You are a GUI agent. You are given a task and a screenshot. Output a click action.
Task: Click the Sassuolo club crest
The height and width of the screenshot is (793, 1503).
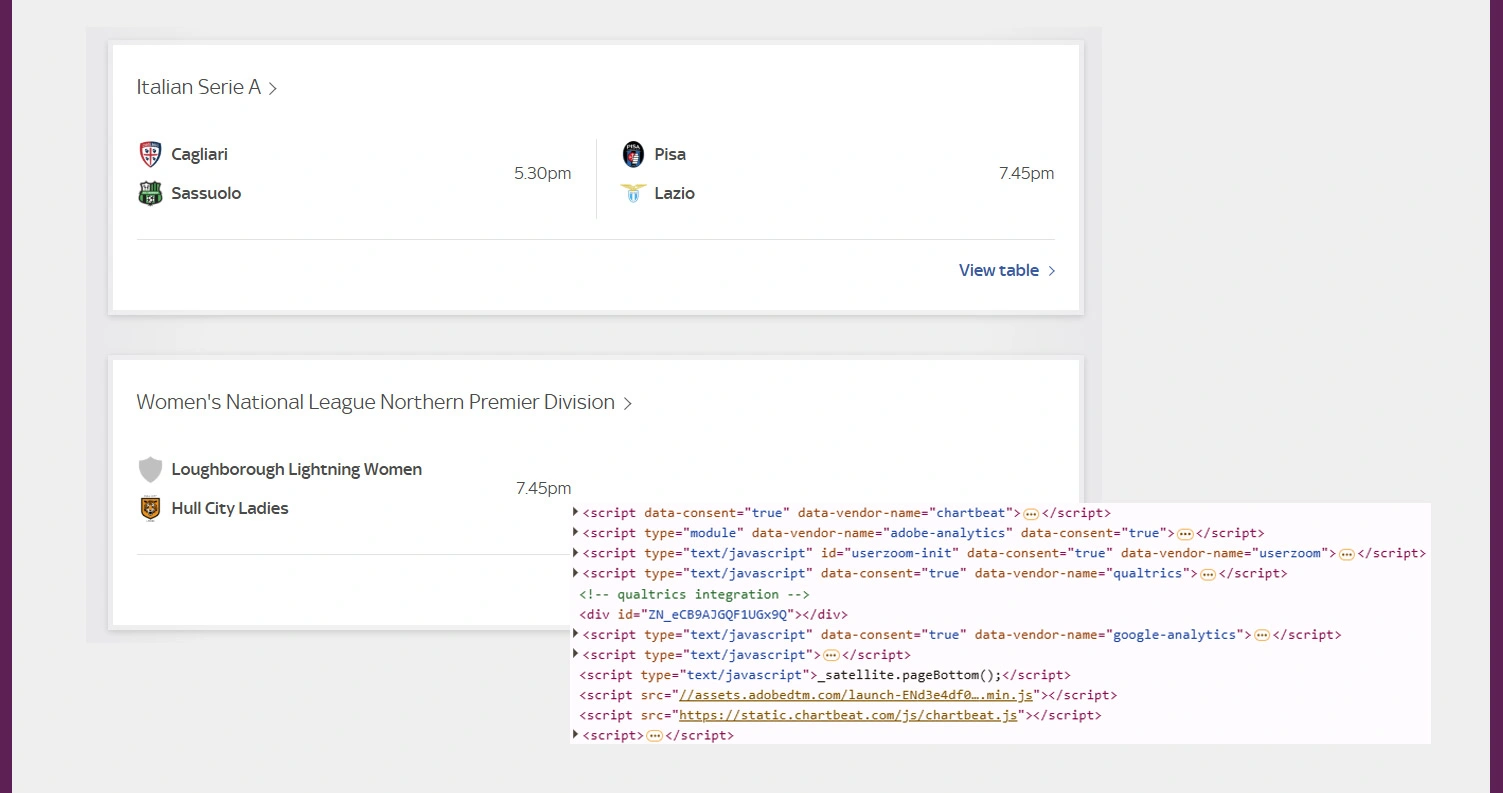click(x=150, y=193)
